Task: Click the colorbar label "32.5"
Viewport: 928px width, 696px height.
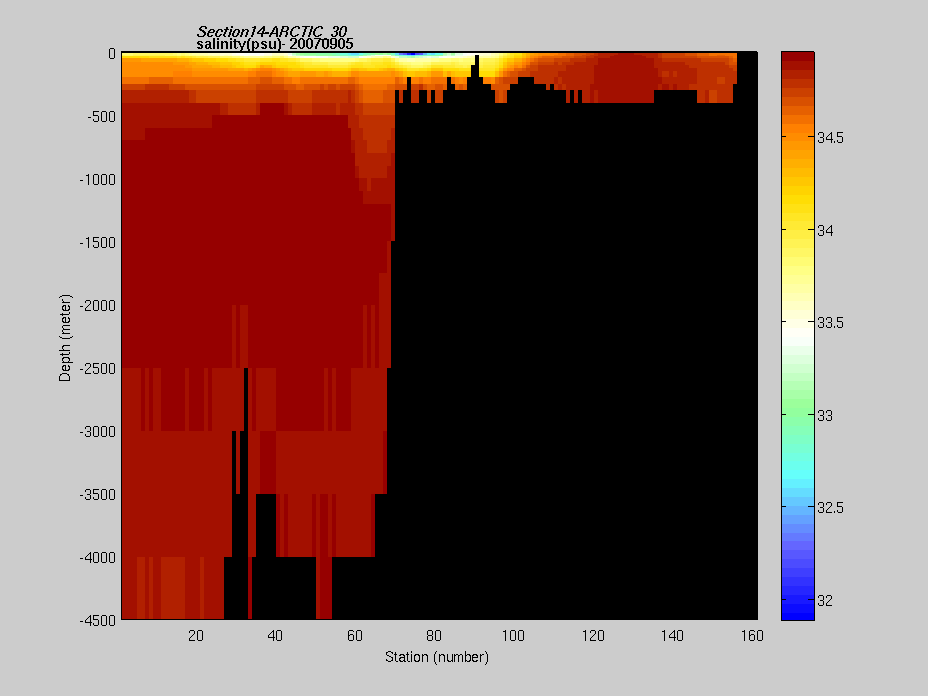Action: pos(830,508)
